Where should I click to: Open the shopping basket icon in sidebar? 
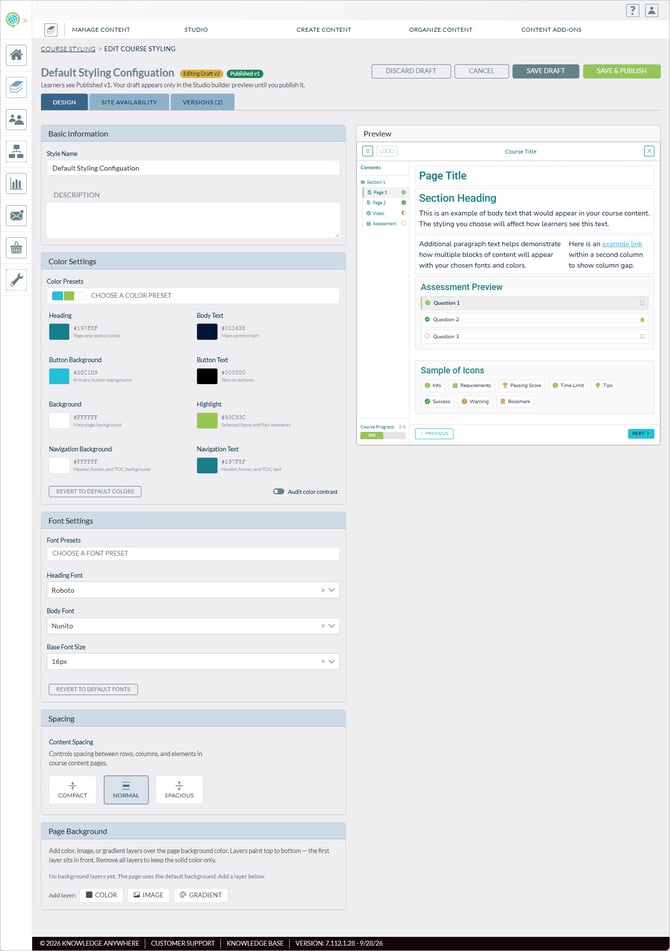16,247
